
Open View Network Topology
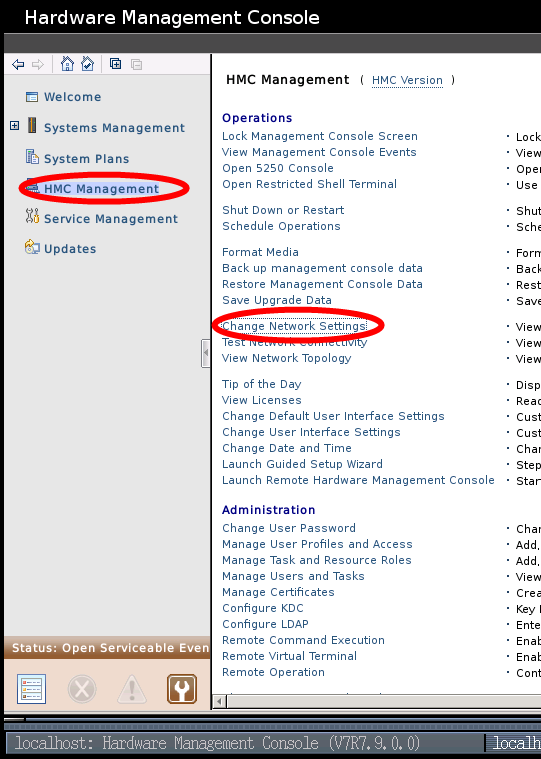click(286, 358)
